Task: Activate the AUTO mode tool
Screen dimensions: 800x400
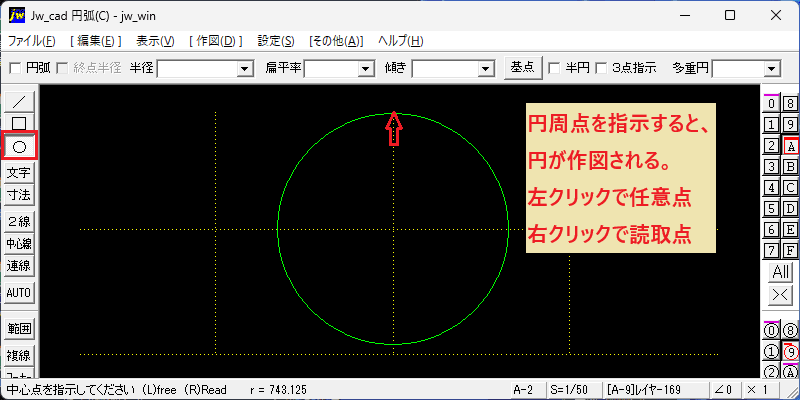Action: [19, 293]
